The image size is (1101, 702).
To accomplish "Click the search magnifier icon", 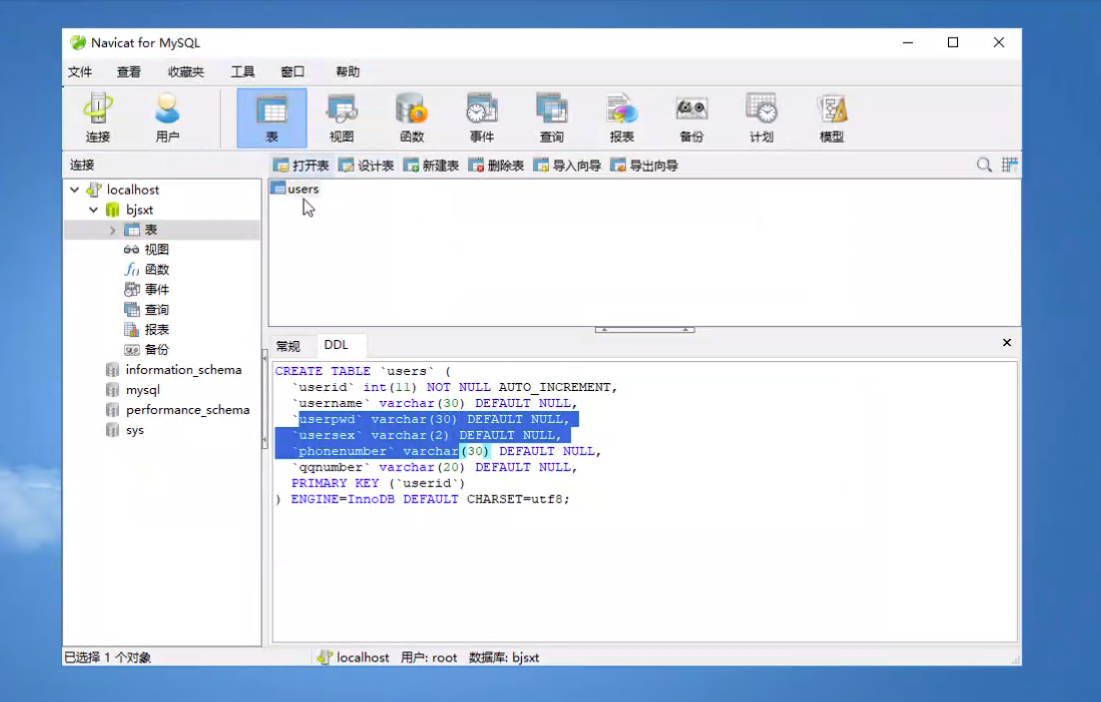I will coord(984,165).
